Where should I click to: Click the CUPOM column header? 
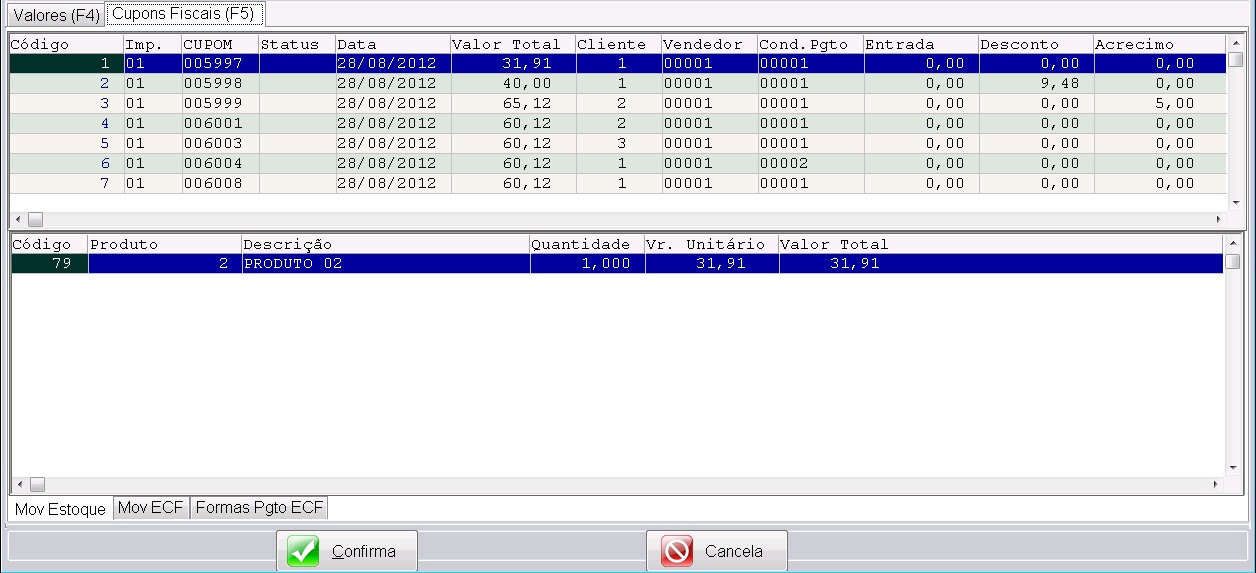[x=219, y=44]
